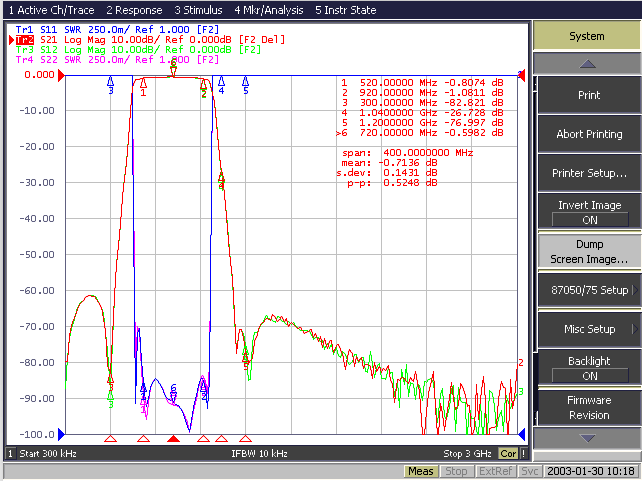Click the softkey menu scroll-down arrow

coord(588,438)
